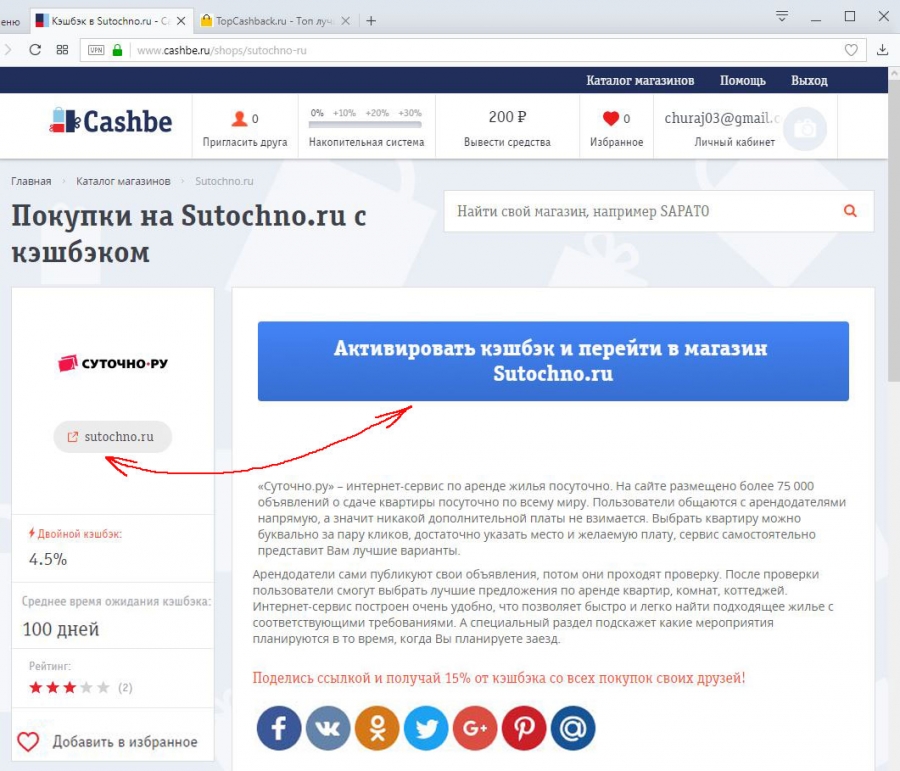This screenshot has width=900, height=771.
Task: Open the browser tab list menu icon
Action: coord(782,16)
